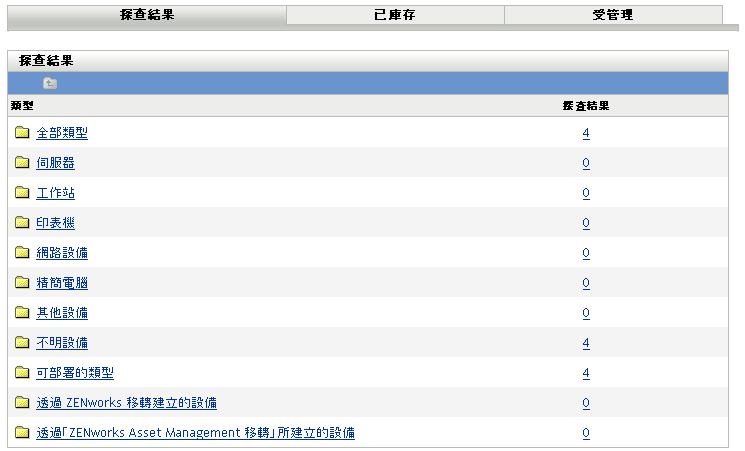Screen dimensions: 745x451
Task: Click the count 4 for 不明設備
Action: pyautogui.click(x=586, y=343)
